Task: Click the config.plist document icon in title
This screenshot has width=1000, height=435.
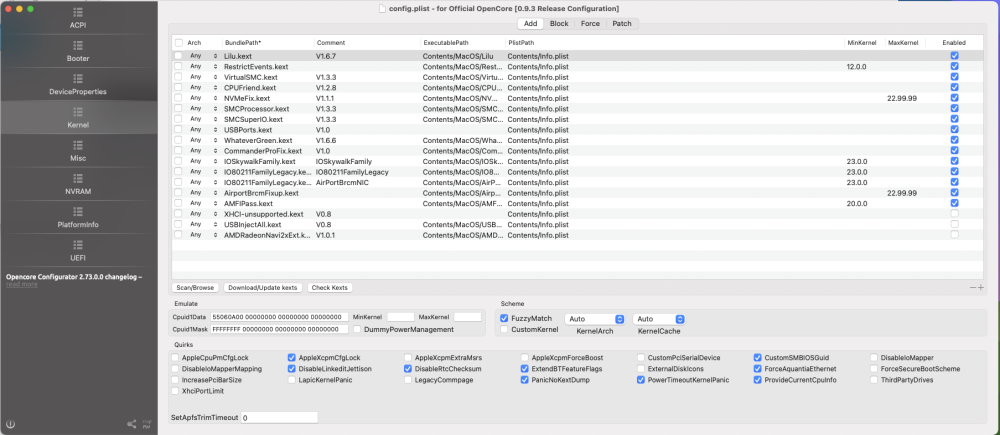Action: (382, 8)
